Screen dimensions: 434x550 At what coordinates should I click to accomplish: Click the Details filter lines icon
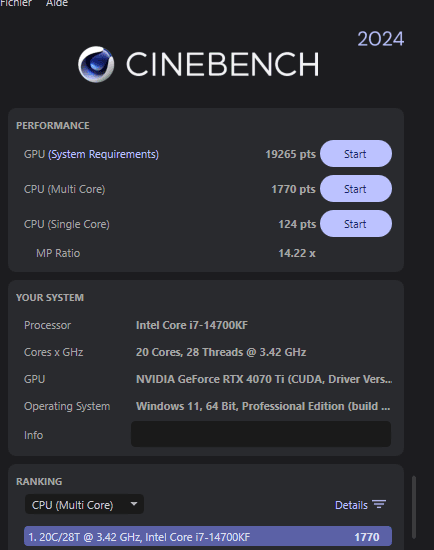click(x=379, y=504)
